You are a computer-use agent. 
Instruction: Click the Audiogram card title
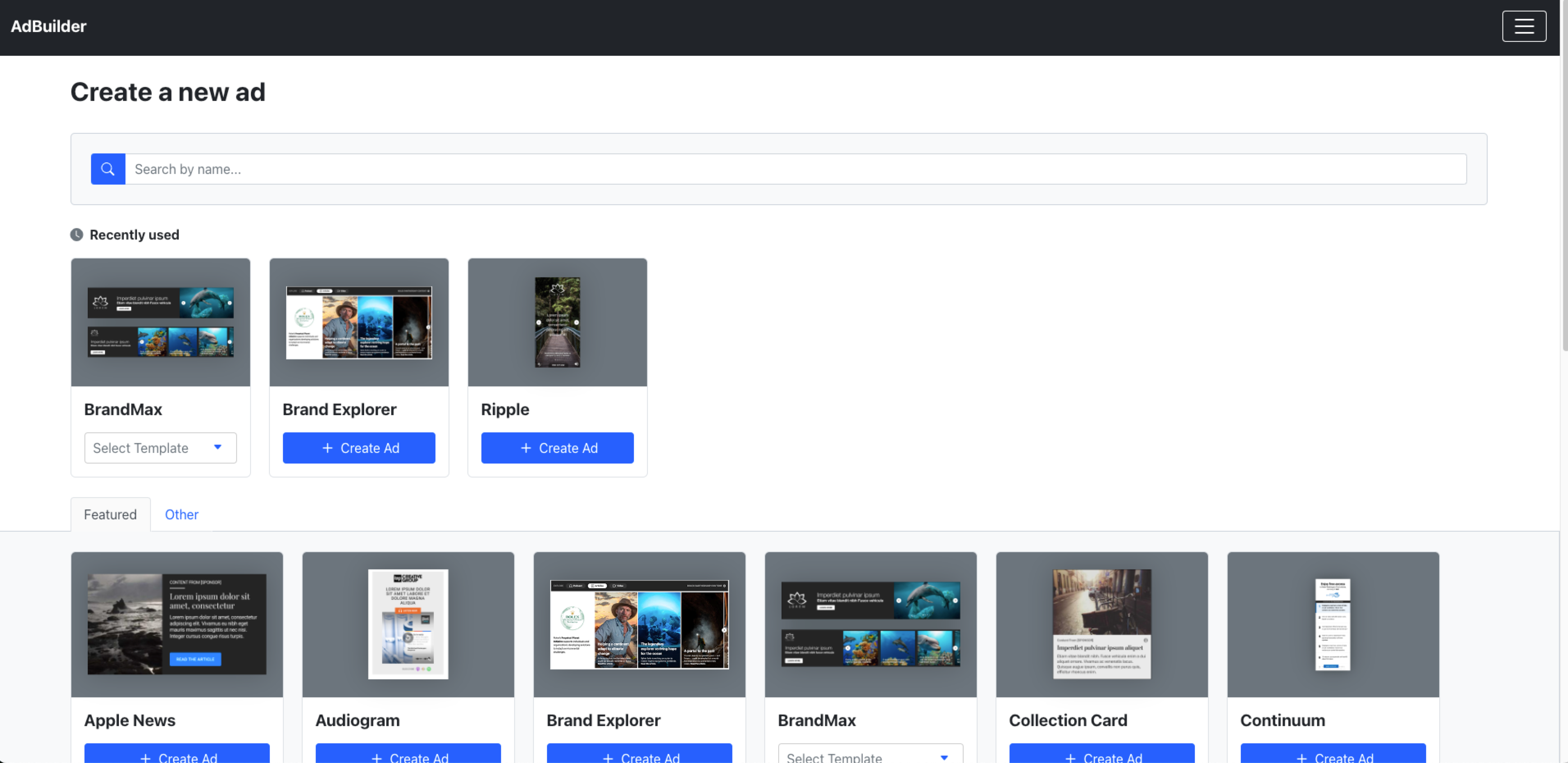(357, 720)
